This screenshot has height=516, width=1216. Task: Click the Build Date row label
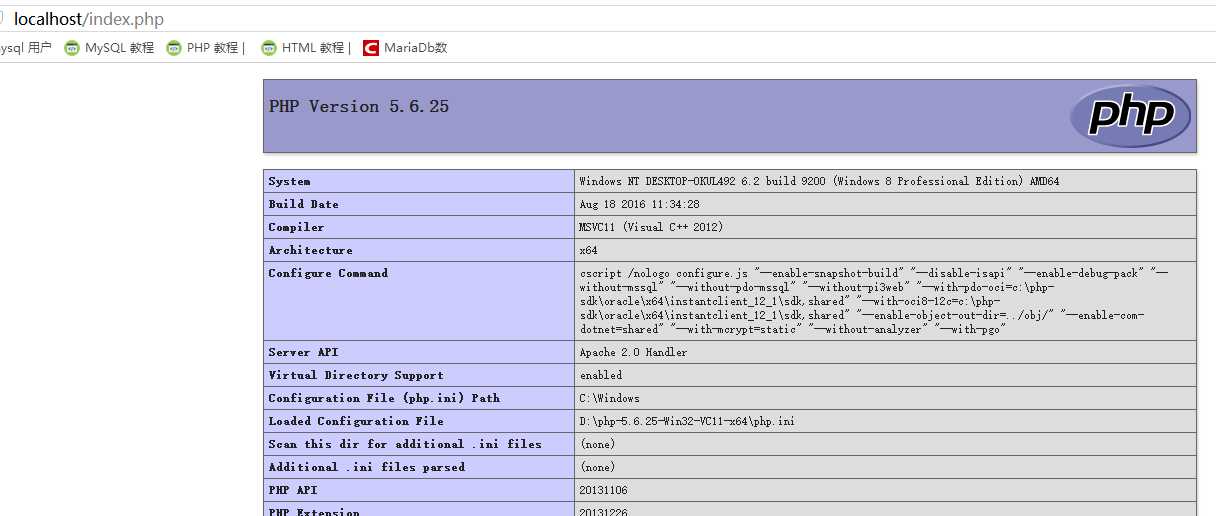point(303,204)
